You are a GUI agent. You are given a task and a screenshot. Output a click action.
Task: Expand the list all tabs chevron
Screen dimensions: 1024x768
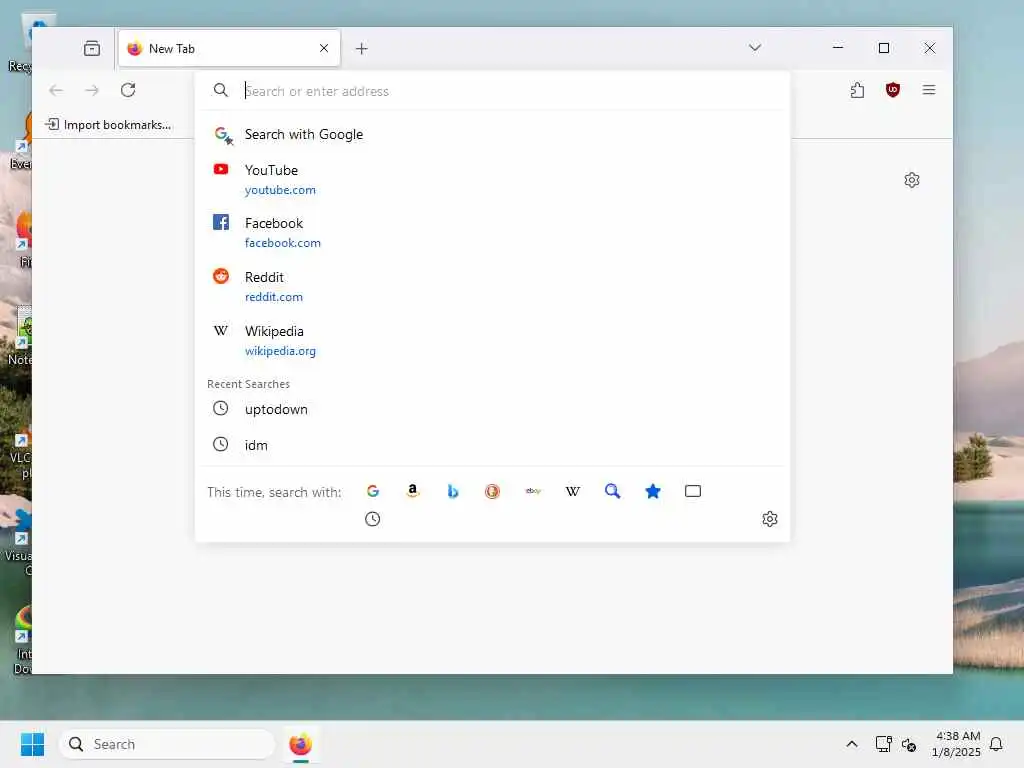click(x=755, y=48)
